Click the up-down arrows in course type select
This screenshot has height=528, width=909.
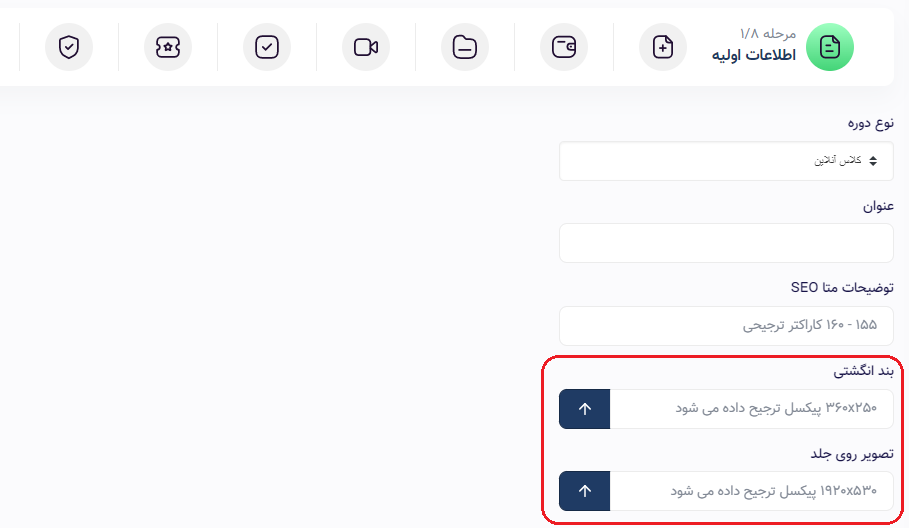coord(873,161)
